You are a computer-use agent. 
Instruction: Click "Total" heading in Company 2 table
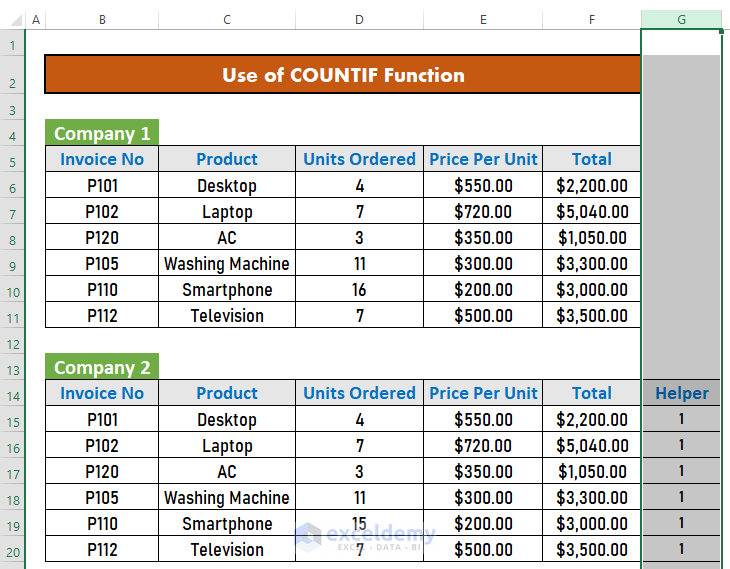click(591, 394)
